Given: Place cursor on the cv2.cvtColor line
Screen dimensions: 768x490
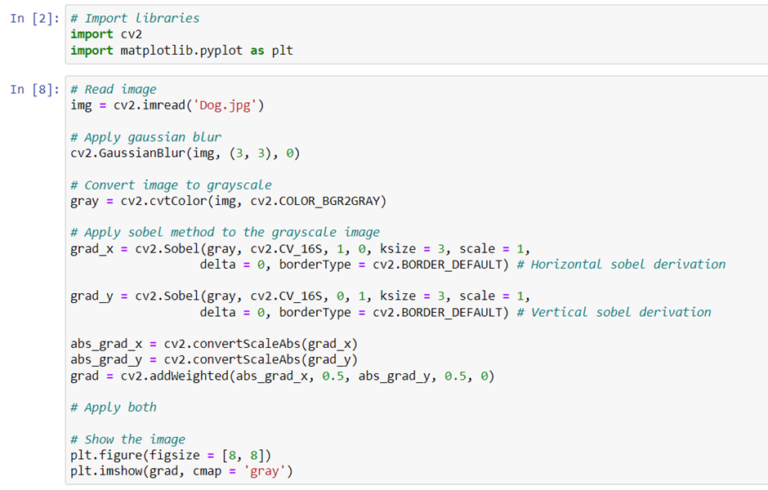Looking at the screenshot, I should [x=228, y=201].
